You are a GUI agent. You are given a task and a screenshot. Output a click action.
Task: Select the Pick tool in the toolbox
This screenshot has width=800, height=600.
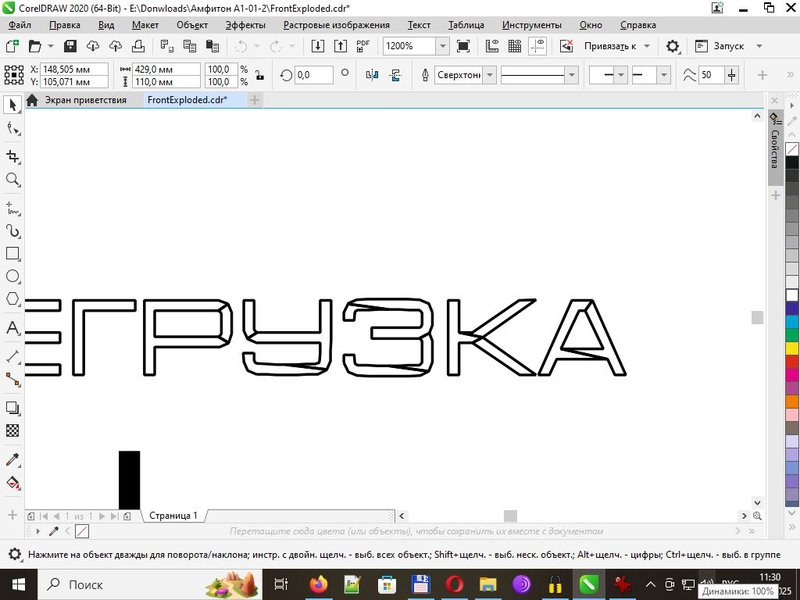click(12, 105)
